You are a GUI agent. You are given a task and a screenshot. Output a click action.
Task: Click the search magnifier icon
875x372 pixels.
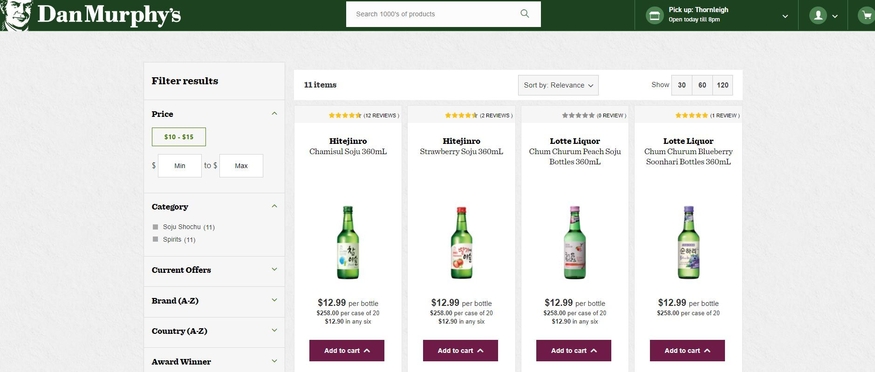click(x=525, y=14)
